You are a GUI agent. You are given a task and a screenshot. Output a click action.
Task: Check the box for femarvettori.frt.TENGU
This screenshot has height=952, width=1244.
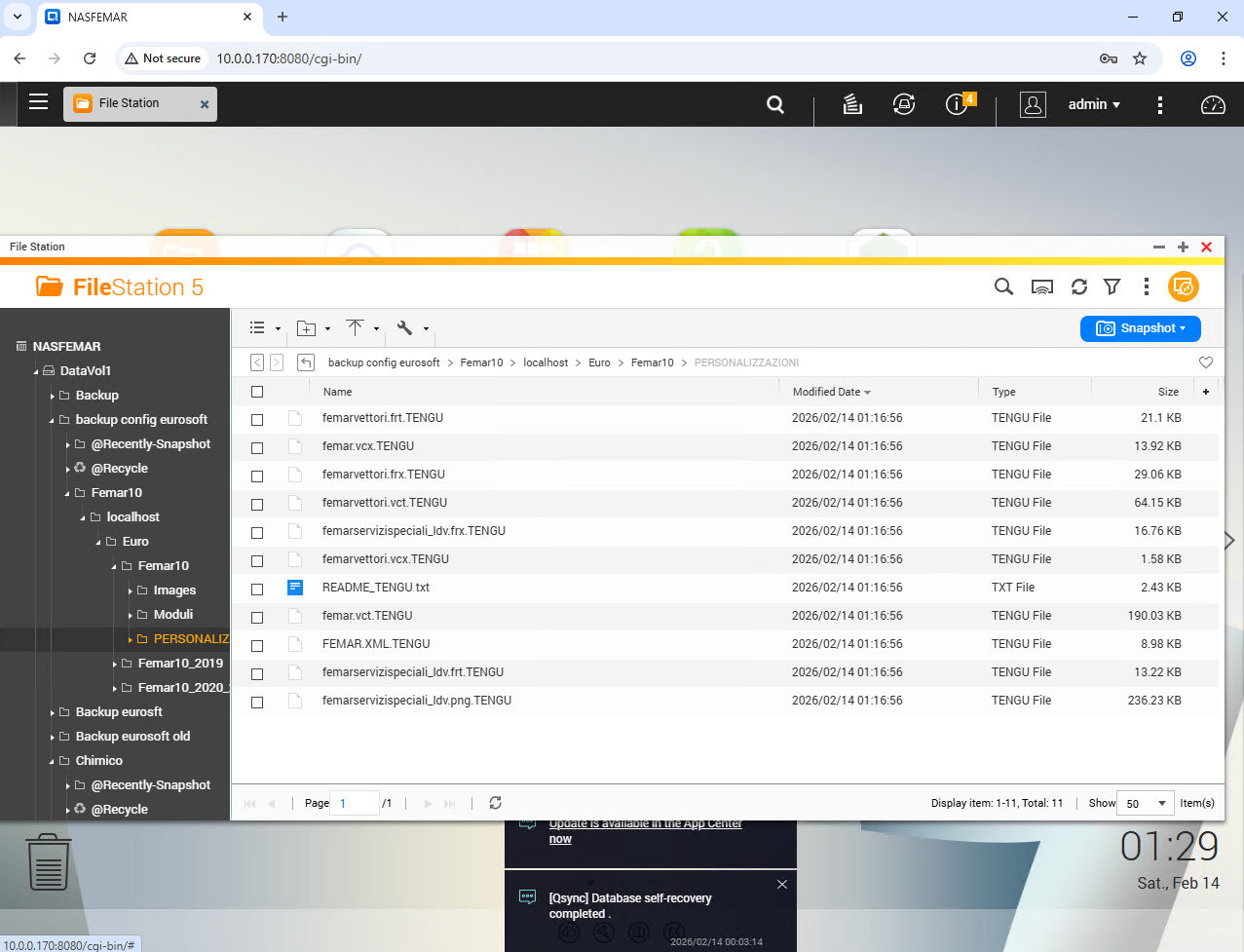click(257, 419)
